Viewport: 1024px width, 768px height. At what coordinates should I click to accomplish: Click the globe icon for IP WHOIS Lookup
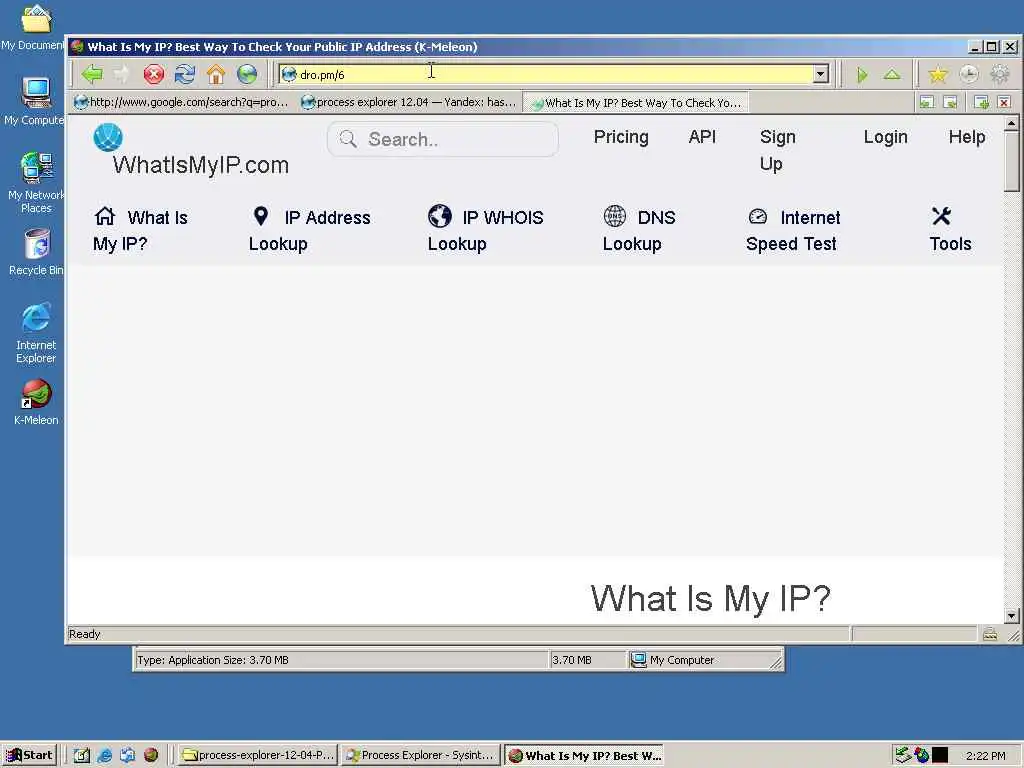pos(440,216)
